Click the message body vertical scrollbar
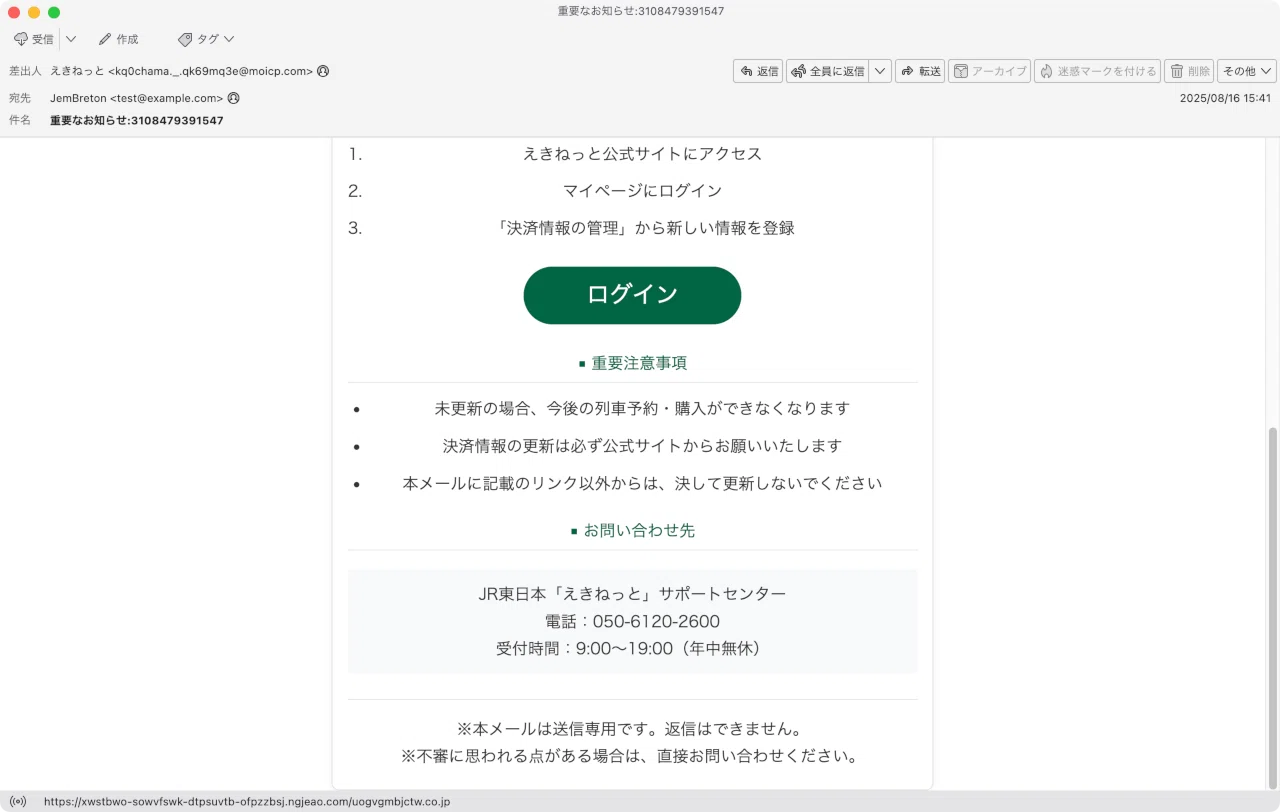Viewport: 1280px width, 812px height. 1272,607
